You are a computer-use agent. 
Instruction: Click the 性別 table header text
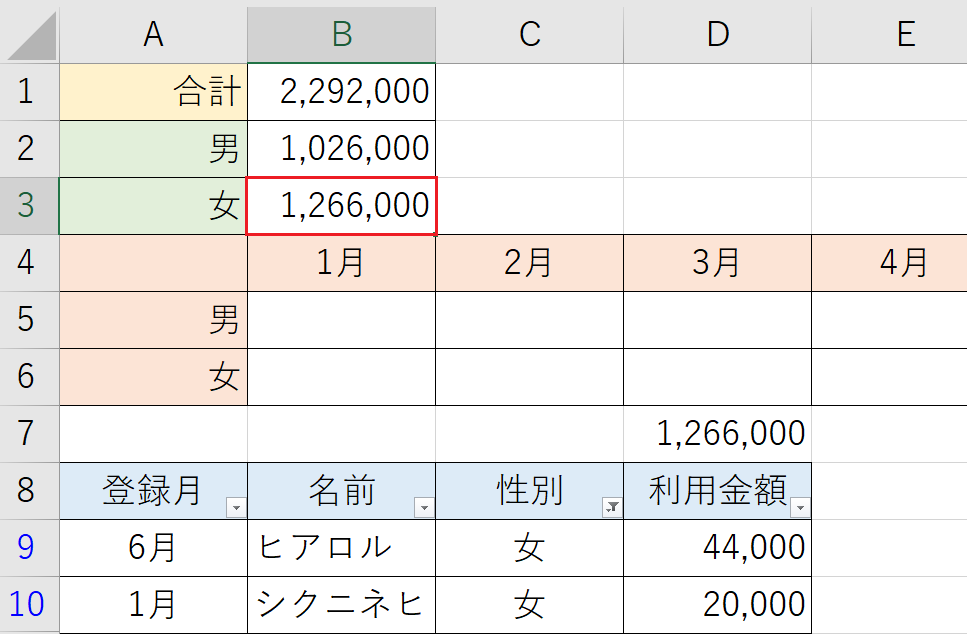[x=530, y=490]
